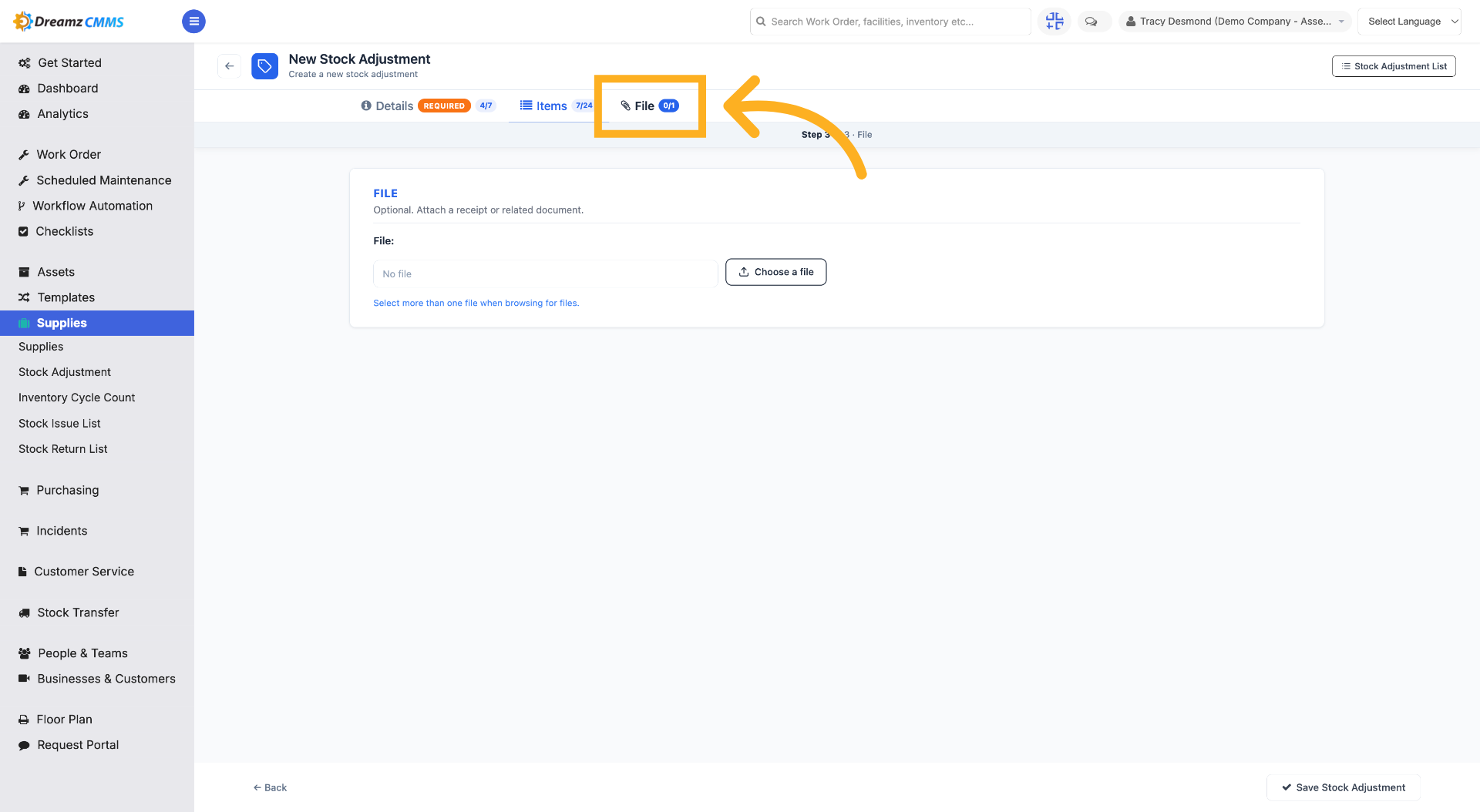This screenshot has height=812, width=1480.
Task: Click the Incidents cart icon
Action: [24, 531]
